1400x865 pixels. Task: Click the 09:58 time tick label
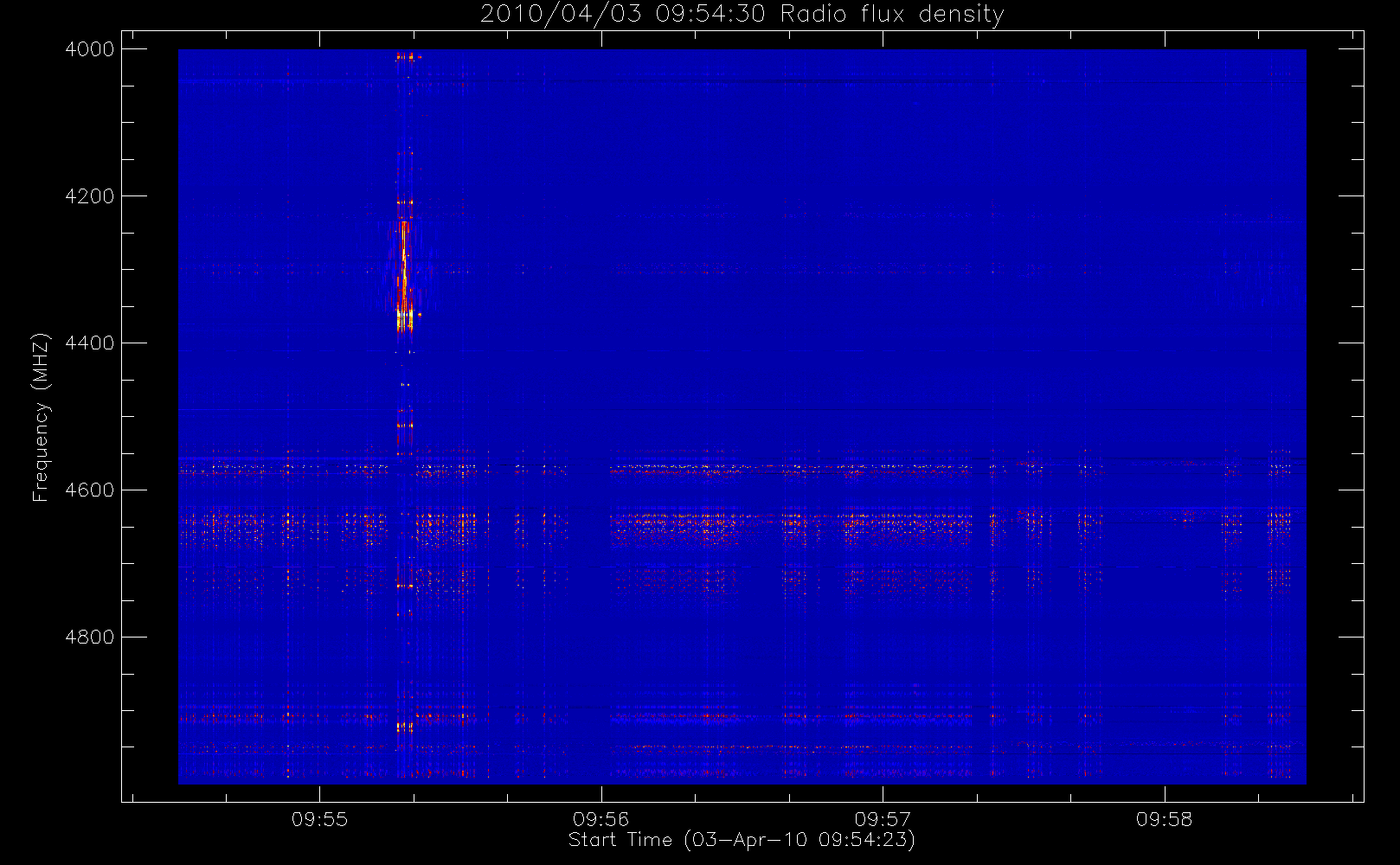pos(1164,819)
